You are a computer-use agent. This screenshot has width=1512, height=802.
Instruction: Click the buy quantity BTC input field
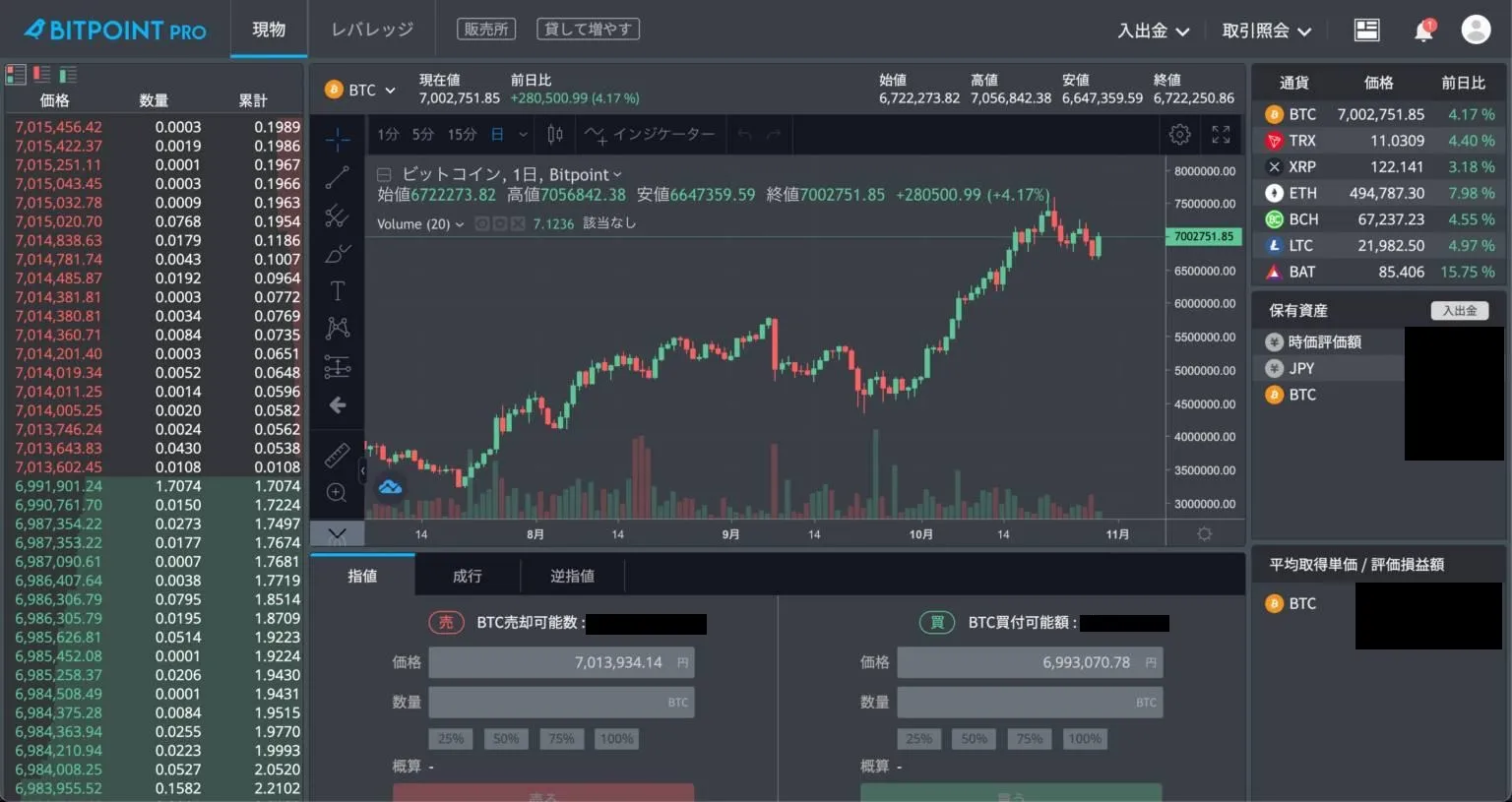point(1030,703)
